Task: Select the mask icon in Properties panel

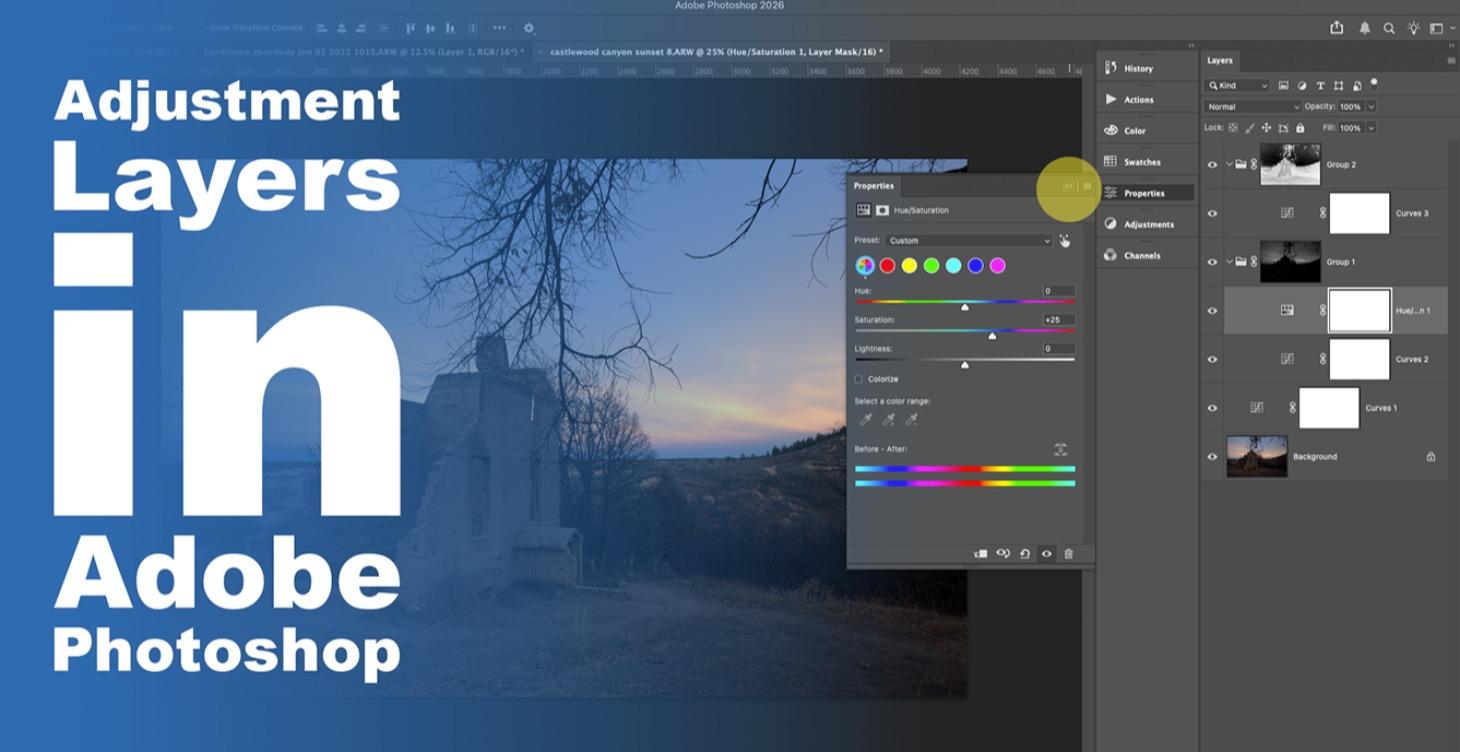Action: tap(882, 210)
